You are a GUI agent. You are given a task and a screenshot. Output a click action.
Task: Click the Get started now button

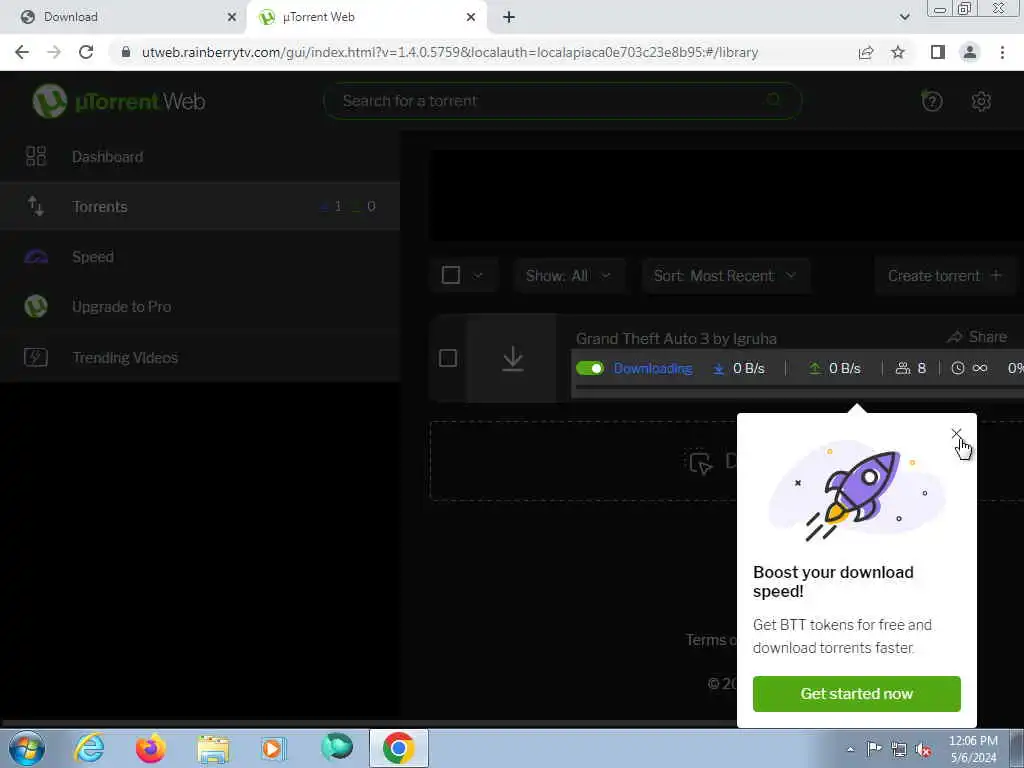click(x=856, y=694)
